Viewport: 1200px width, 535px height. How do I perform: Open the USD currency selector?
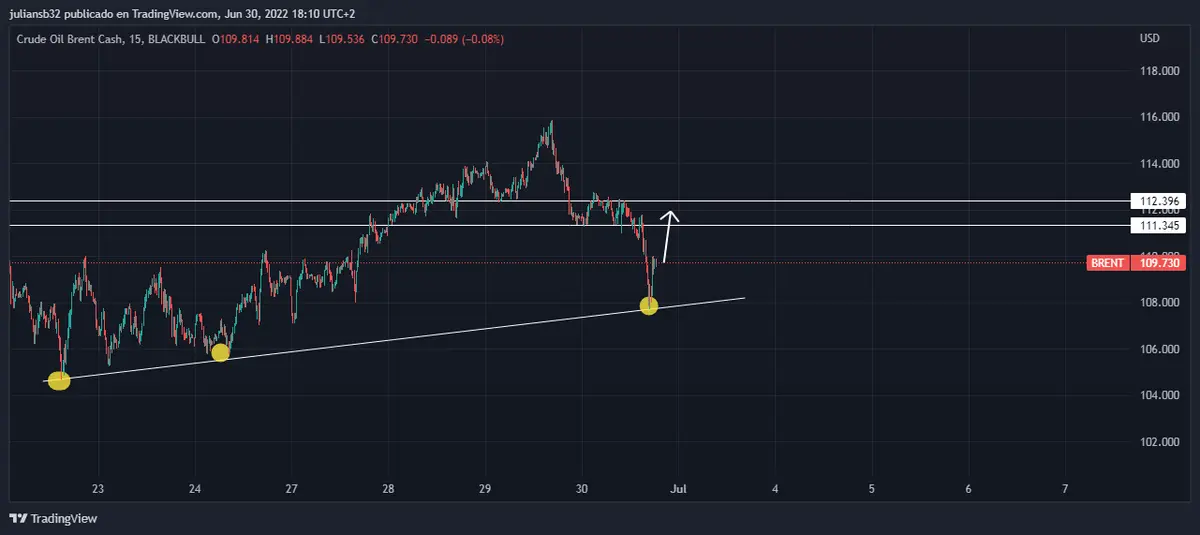[x=1149, y=39]
